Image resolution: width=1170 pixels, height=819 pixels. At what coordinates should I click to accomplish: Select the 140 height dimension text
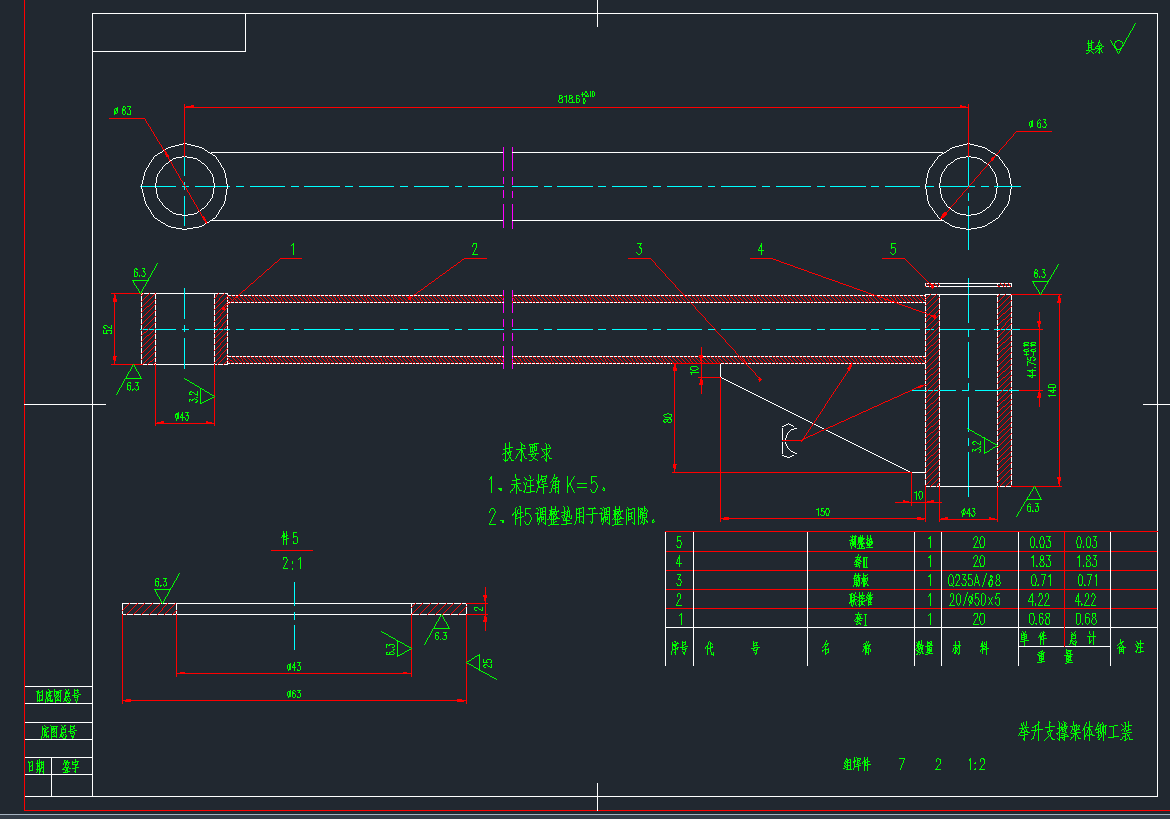tap(1052, 389)
